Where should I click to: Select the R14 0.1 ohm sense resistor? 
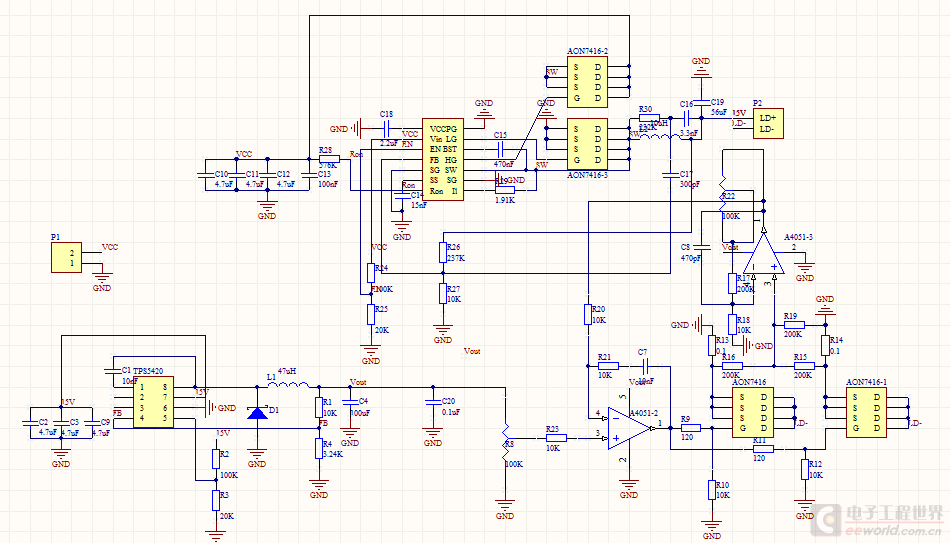(825, 345)
